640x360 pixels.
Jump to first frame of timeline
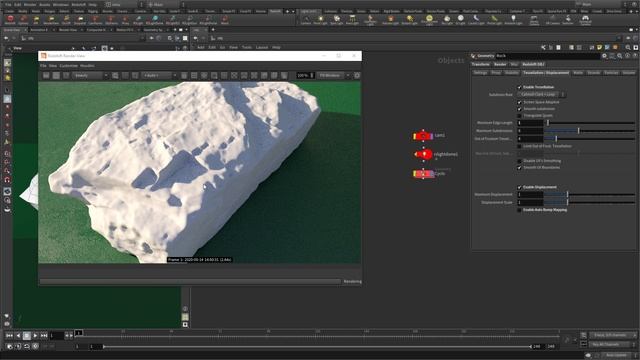coord(9,336)
